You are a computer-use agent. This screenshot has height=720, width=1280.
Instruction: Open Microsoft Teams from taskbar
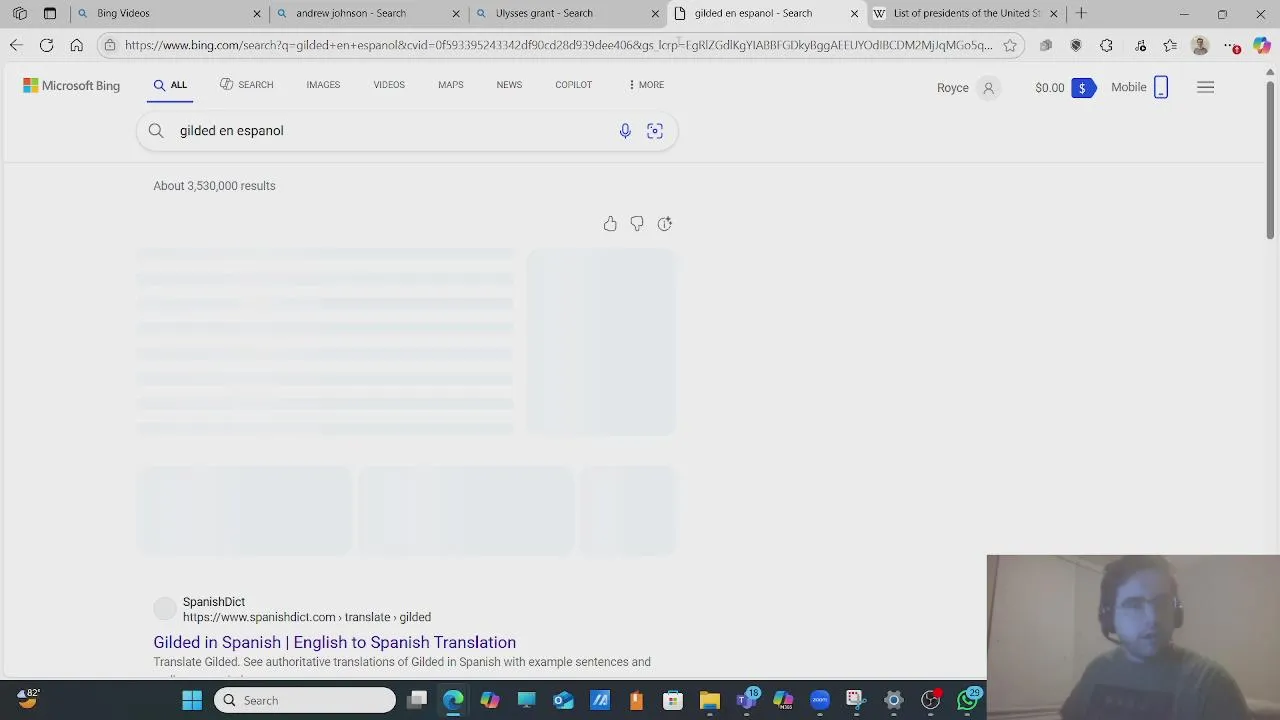(x=747, y=700)
